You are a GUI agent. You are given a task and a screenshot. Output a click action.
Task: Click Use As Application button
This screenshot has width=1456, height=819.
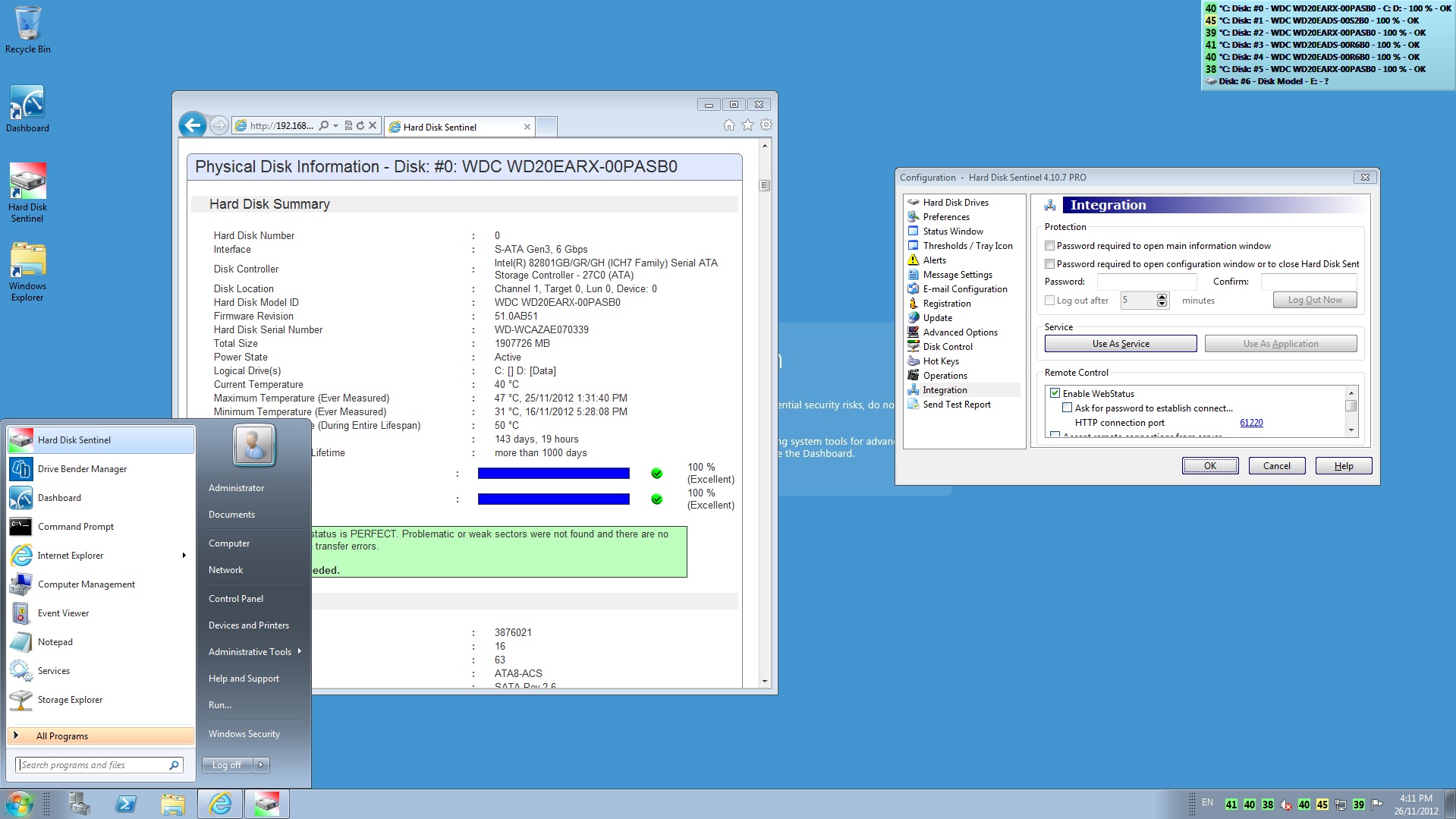click(1281, 344)
